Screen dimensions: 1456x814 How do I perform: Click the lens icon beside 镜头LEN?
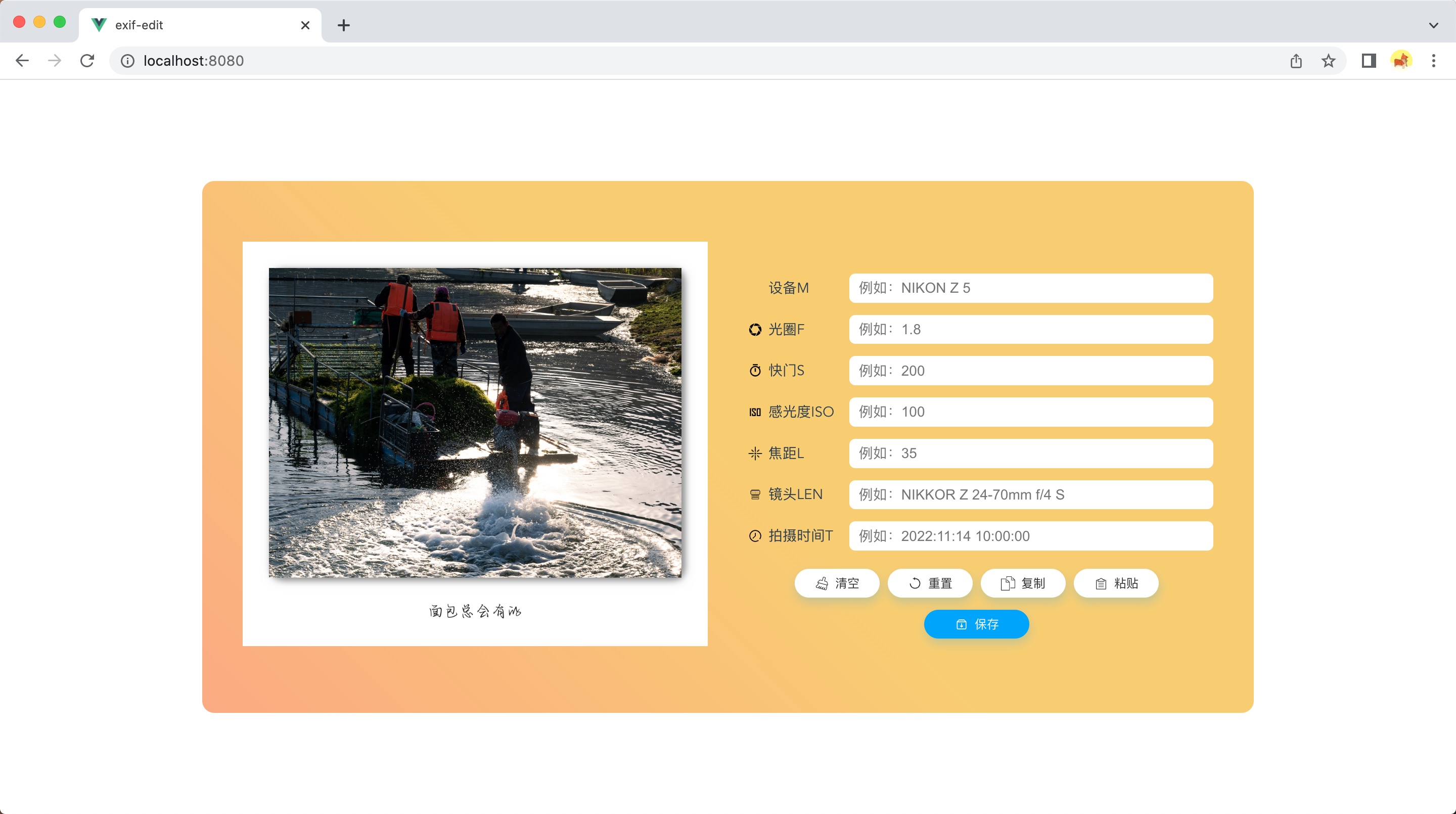pyautogui.click(x=755, y=494)
